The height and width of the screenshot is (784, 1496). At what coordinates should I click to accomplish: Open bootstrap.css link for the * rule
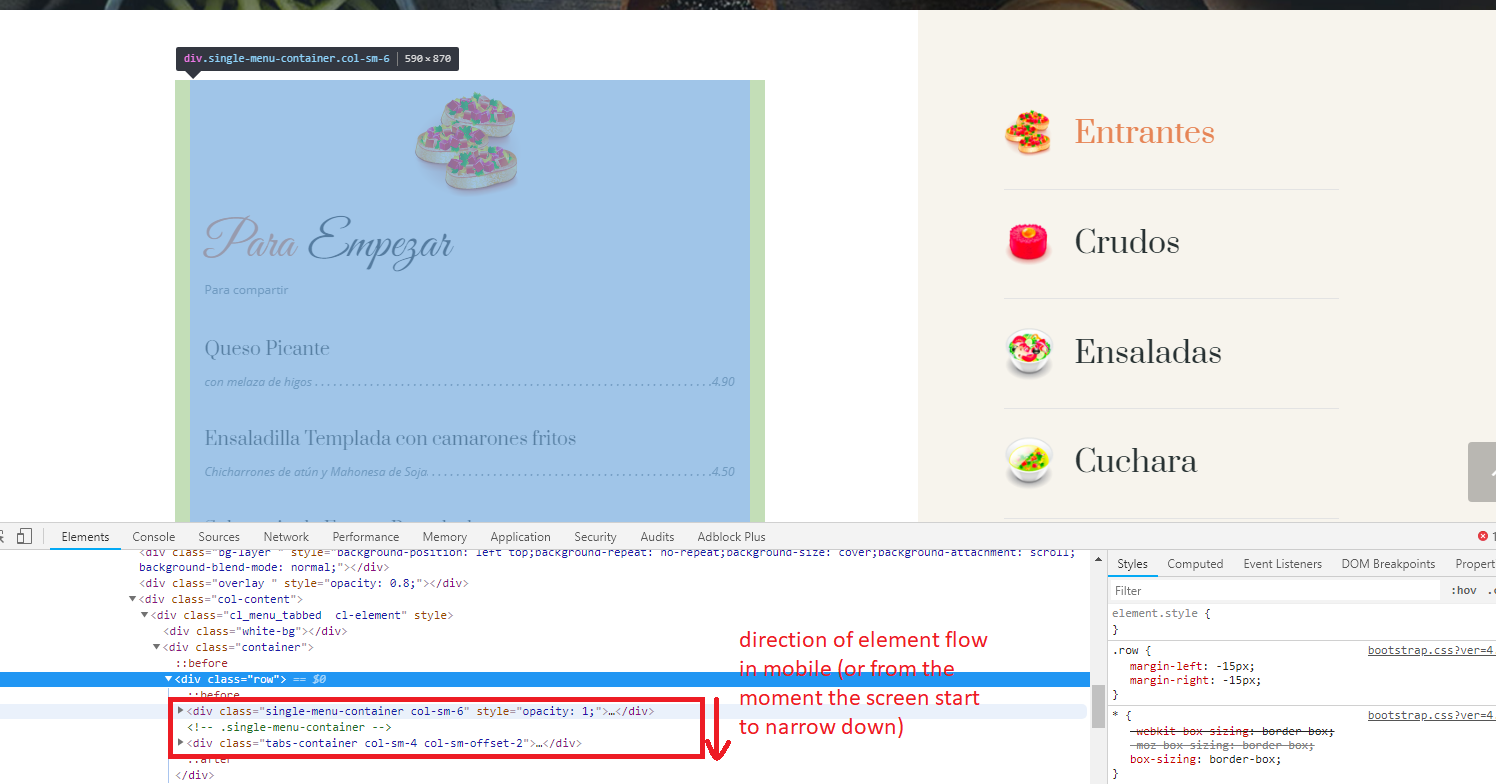click(1431, 716)
